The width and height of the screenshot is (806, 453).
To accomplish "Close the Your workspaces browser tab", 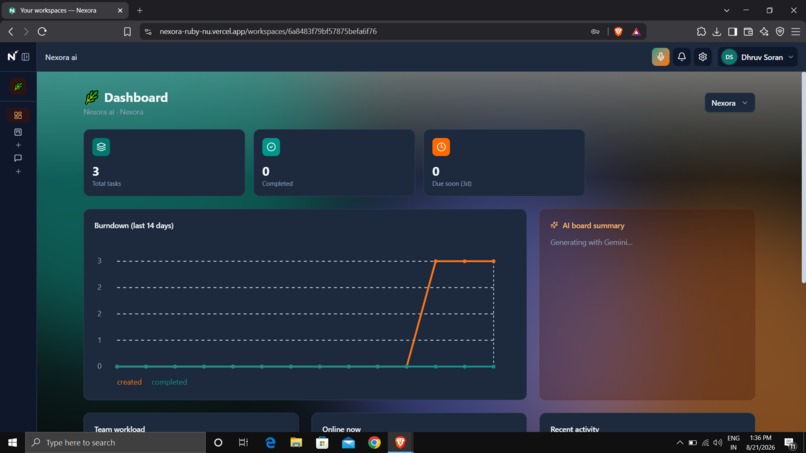I will pos(120,10).
